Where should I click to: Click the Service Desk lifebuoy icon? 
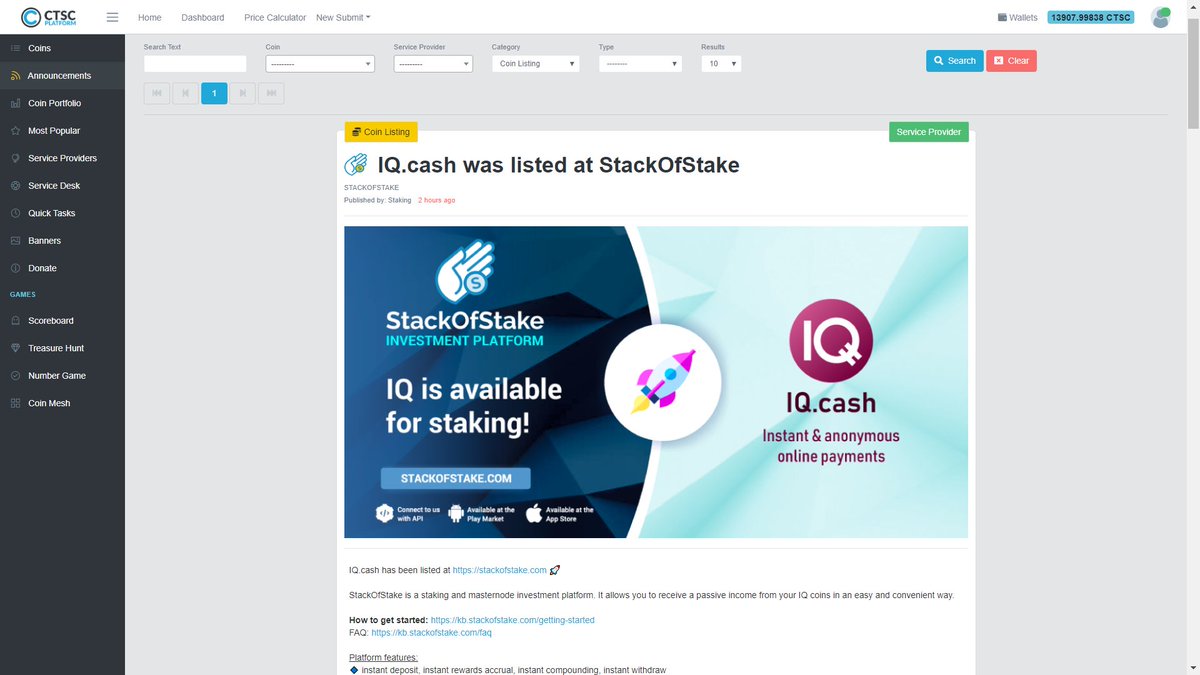point(15,186)
